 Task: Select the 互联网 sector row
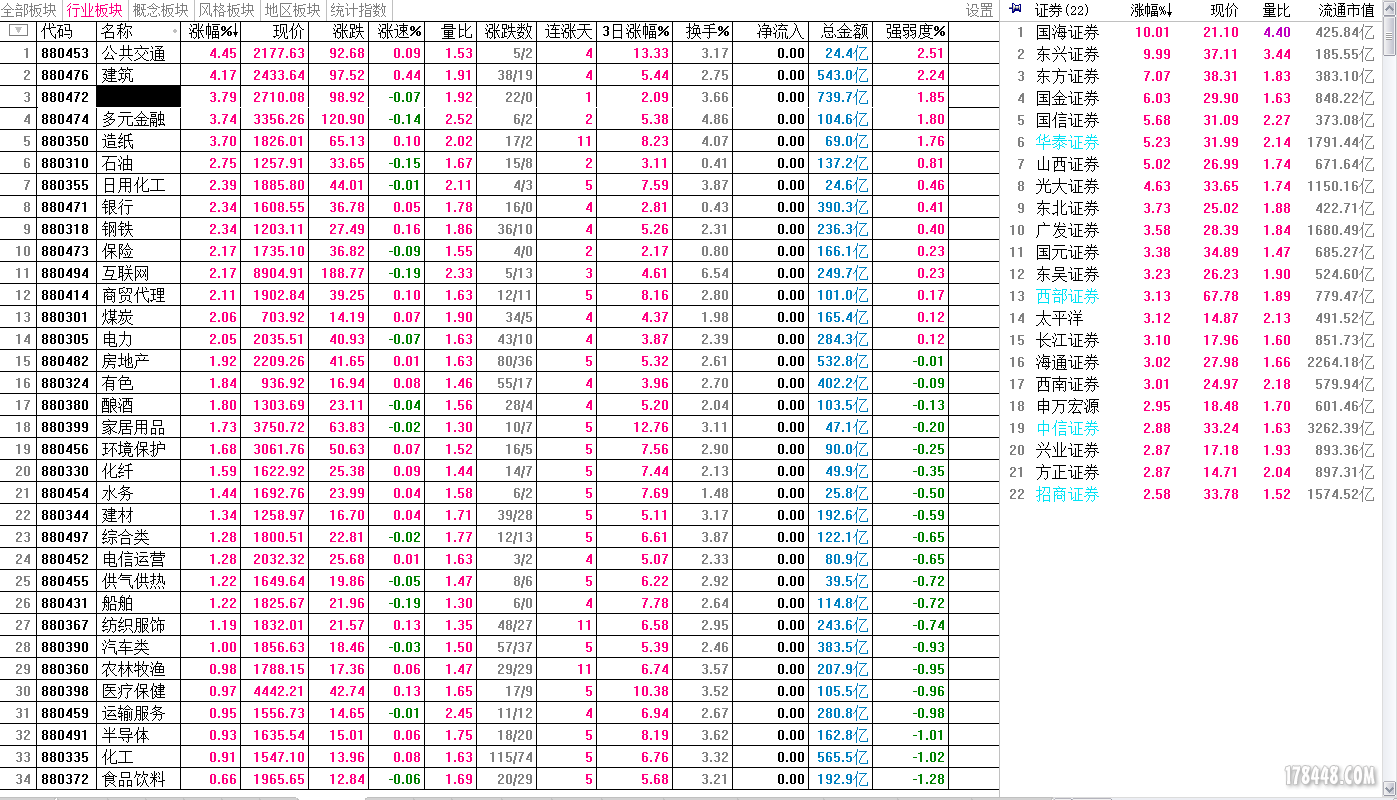[x=500, y=273]
